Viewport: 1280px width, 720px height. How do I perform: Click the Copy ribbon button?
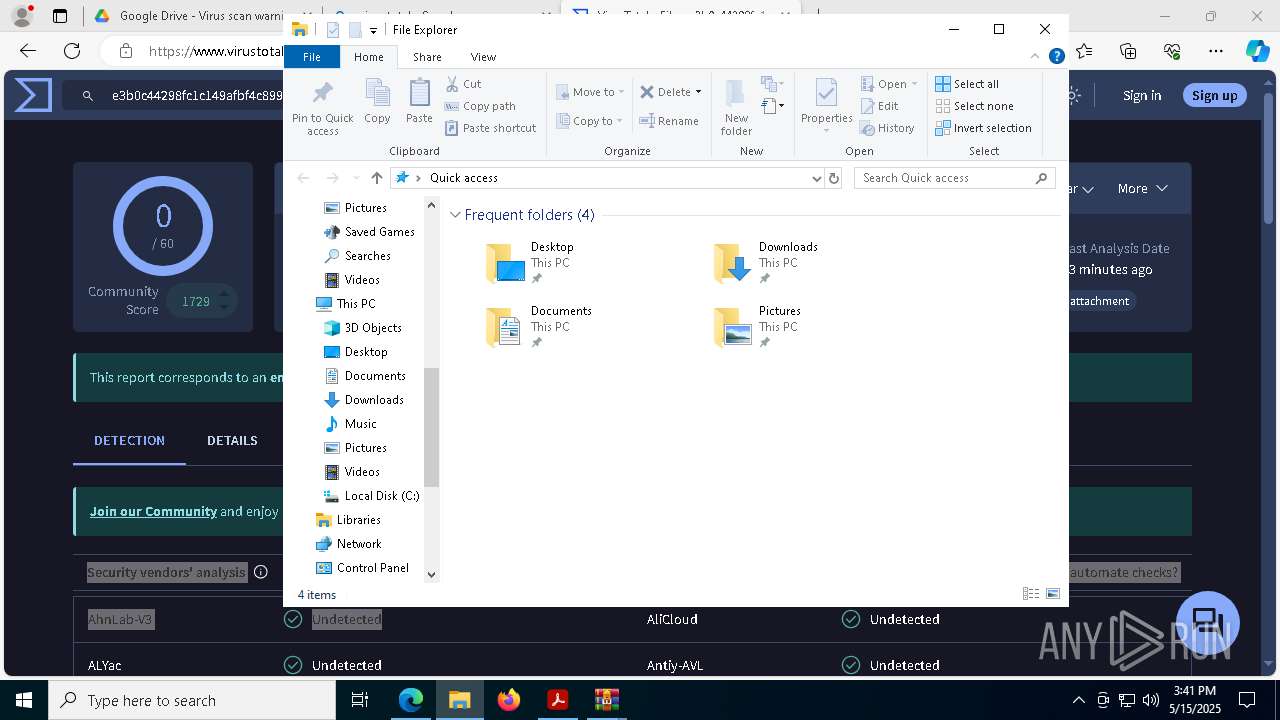377,102
